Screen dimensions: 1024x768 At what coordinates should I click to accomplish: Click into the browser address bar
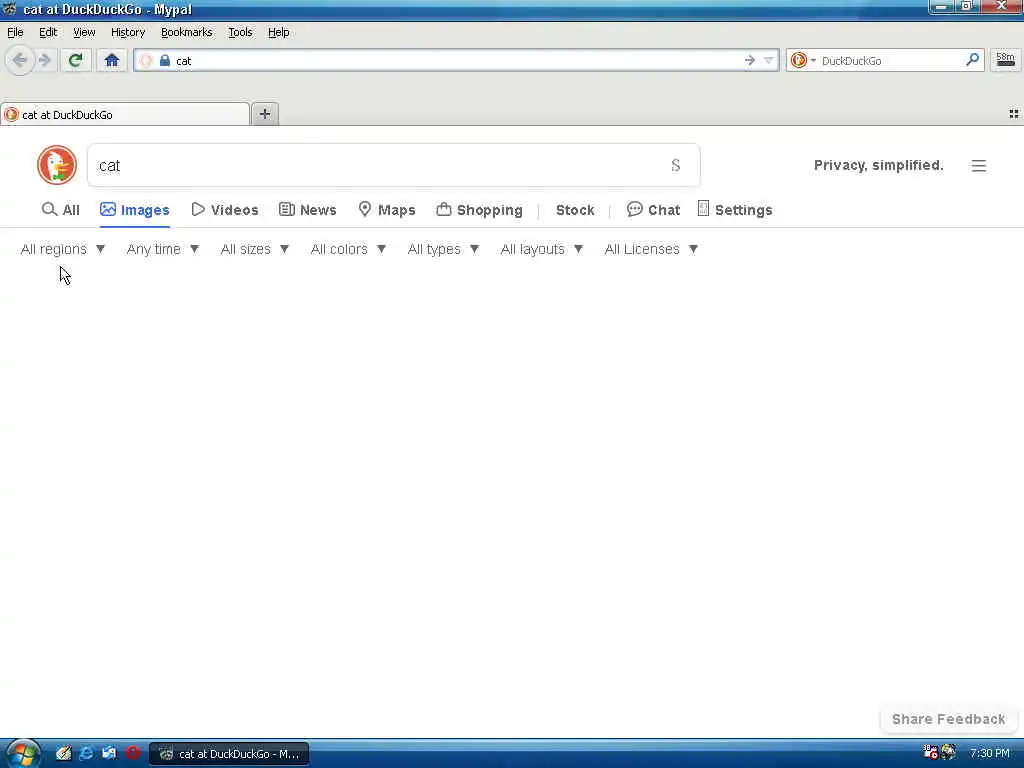tap(457, 61)
